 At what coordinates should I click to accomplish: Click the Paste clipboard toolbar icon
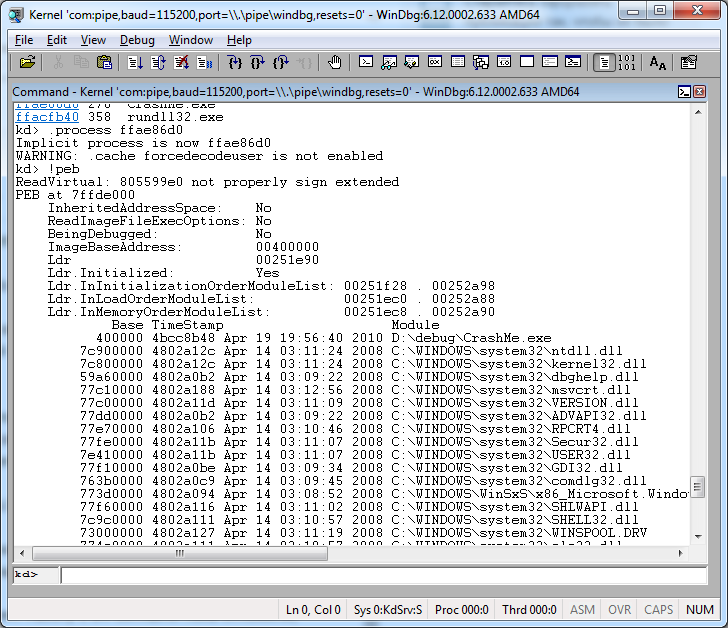(x=104, y=62)
